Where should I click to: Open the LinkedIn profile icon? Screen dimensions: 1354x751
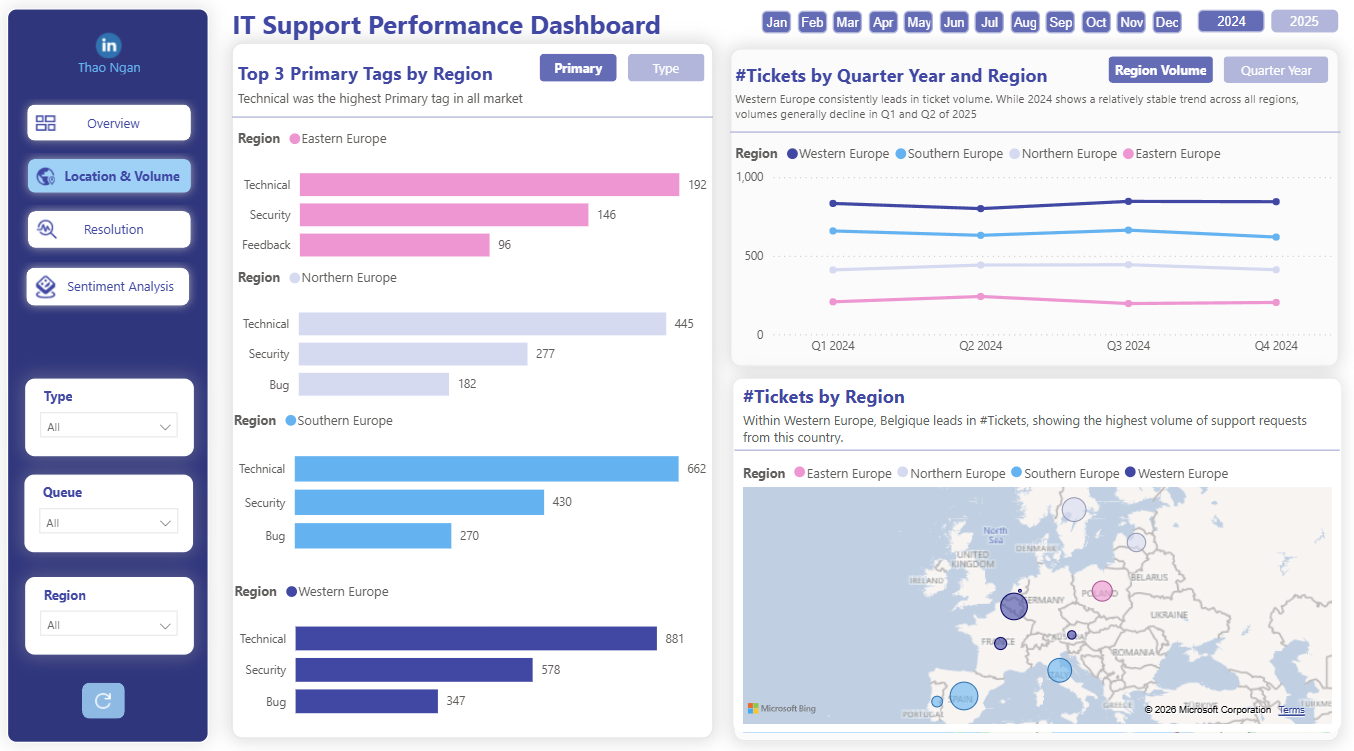click(x=109, y=45)
